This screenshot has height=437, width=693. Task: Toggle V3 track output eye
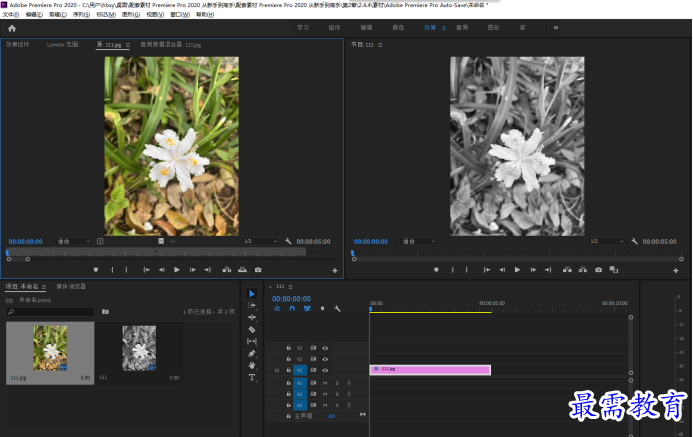(325, 348)
